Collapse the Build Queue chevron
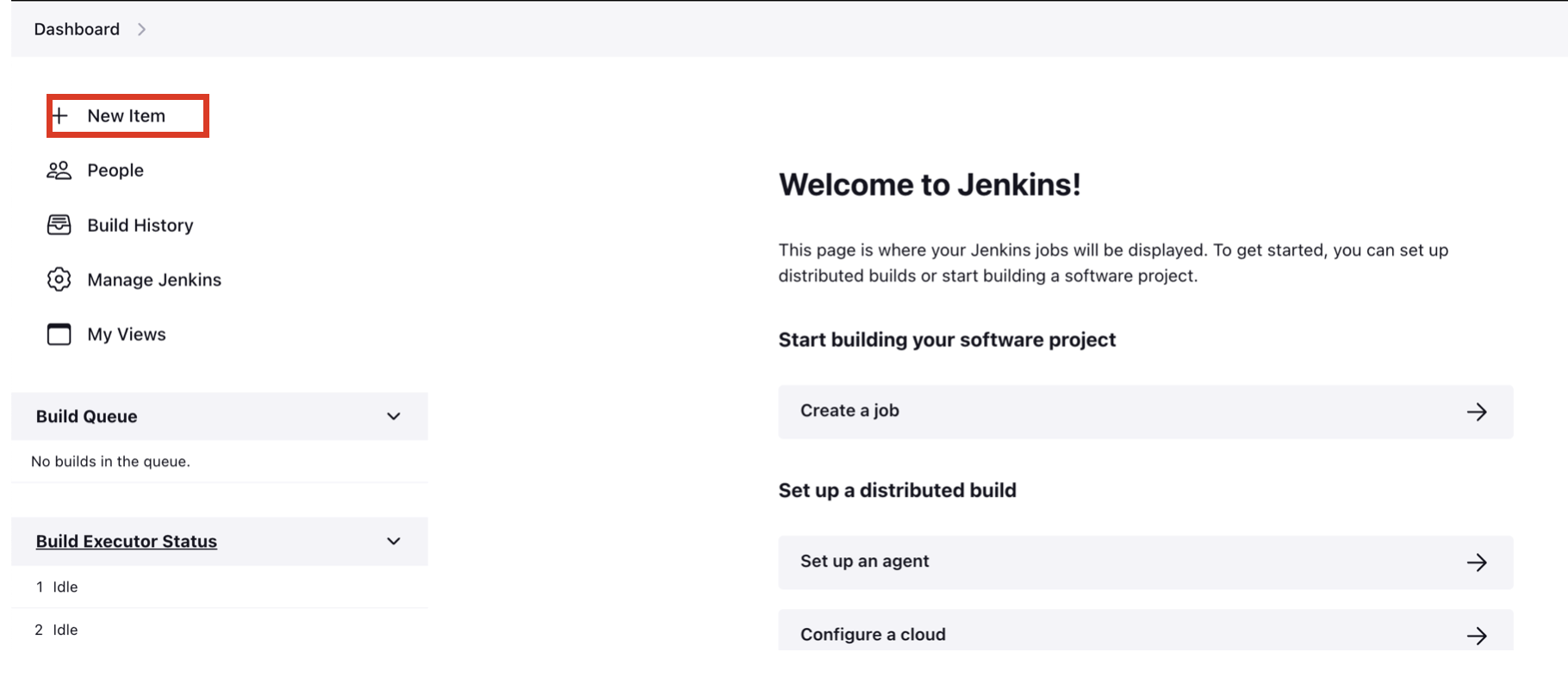This screenshot has width=1568, height=677. (x=394, y=416)
